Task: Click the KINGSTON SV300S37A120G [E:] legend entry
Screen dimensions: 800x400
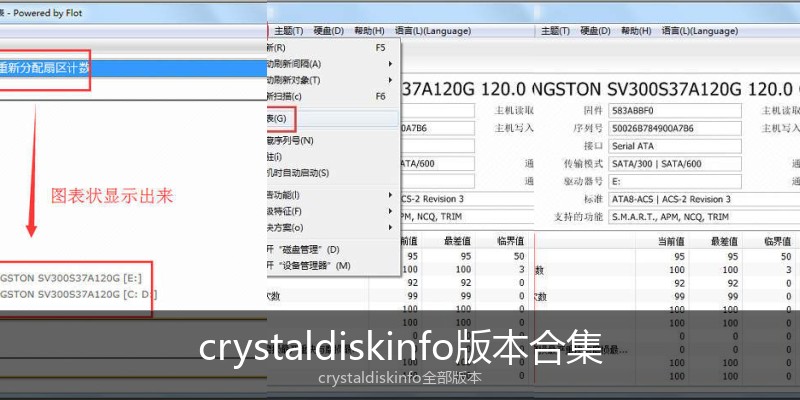Action: [71, 278]
